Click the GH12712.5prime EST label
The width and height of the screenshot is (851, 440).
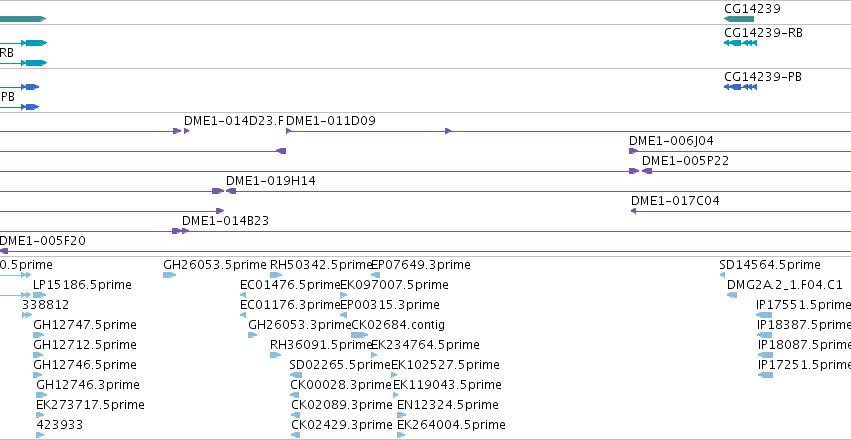pyautogui.click(x=85, y=345)
